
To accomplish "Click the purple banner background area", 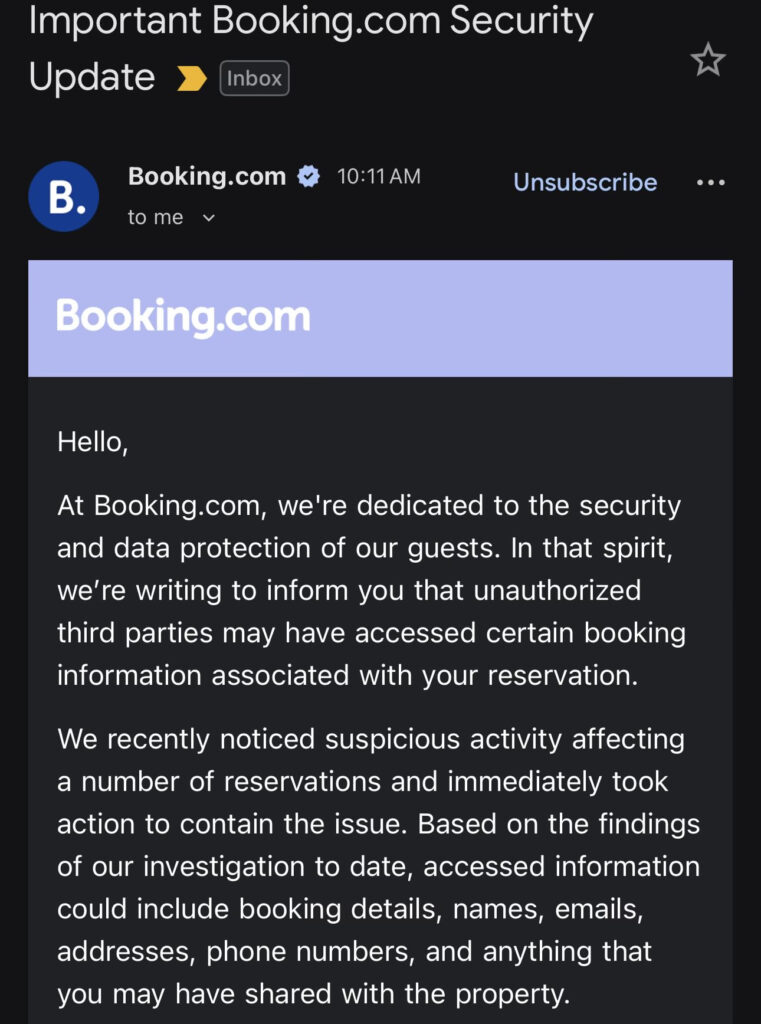I will click(520, 318).
